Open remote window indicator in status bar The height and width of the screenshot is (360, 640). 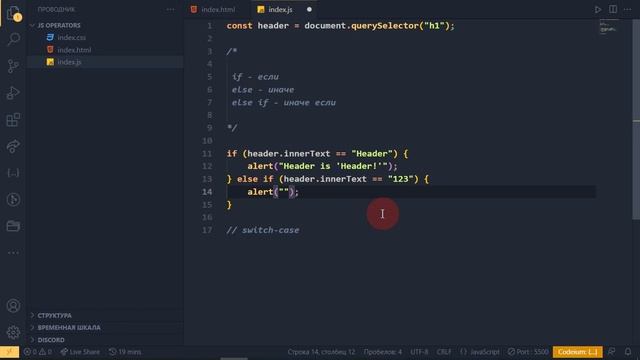coord(9,351)
